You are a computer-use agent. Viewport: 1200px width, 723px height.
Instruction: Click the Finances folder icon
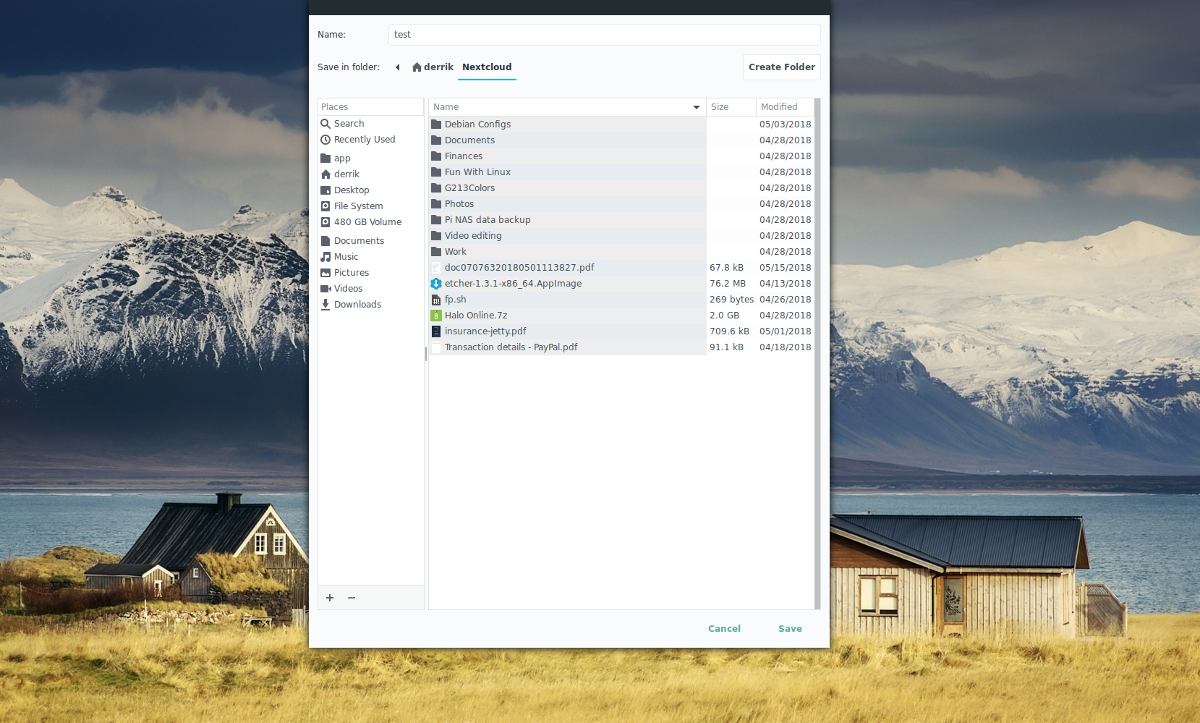[x=436, y=156]
